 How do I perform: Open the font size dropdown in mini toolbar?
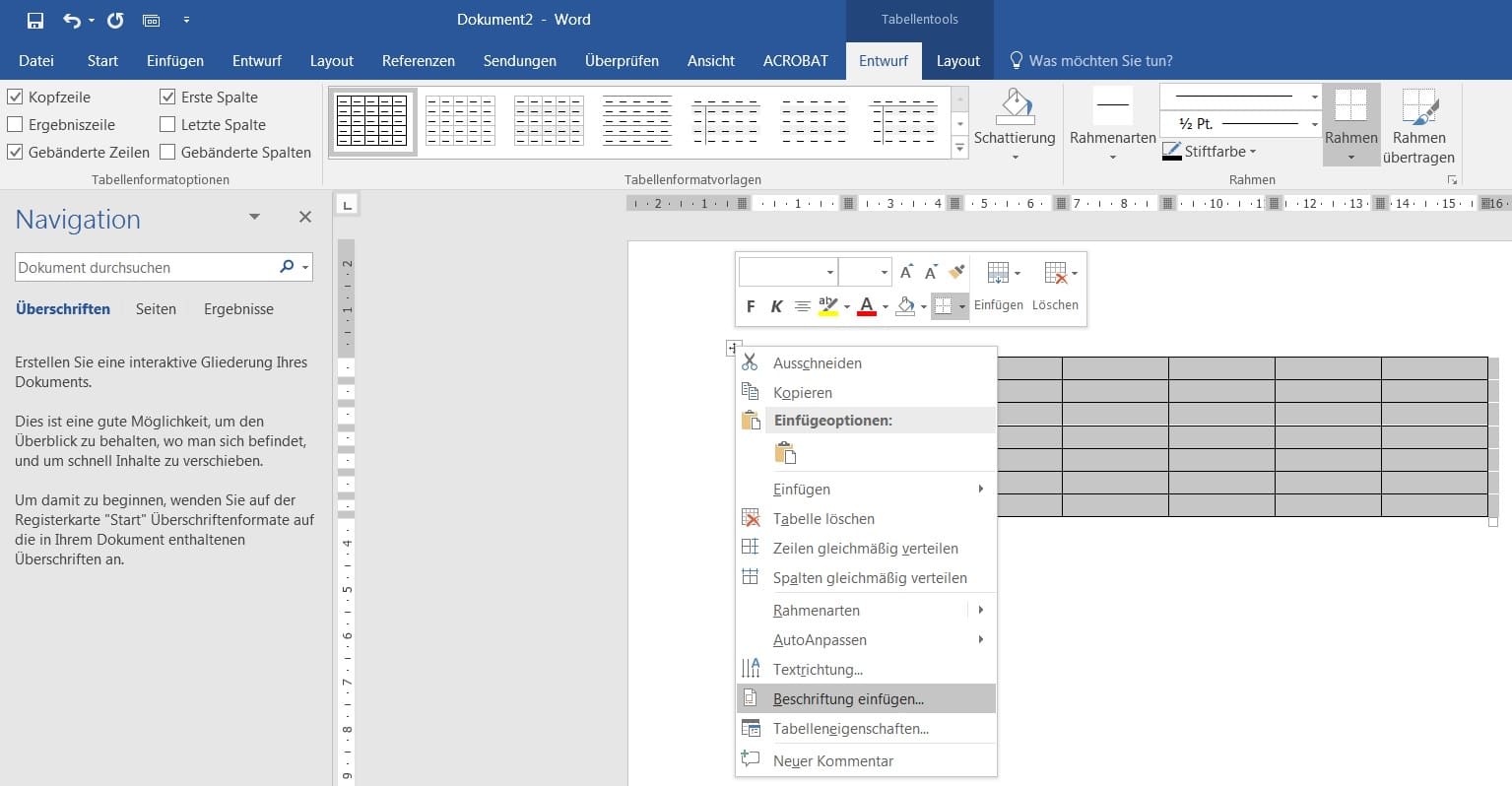[884, 273]
